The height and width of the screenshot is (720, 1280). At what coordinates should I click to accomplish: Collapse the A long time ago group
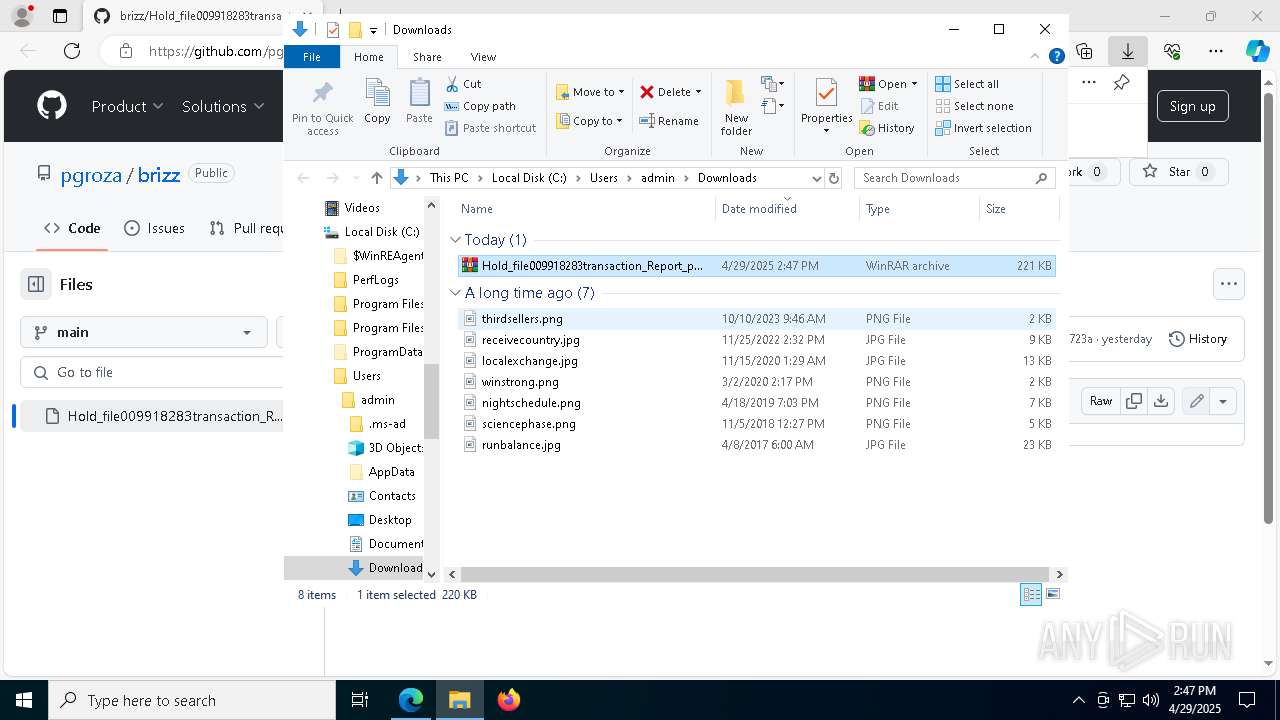click(455, 293)
